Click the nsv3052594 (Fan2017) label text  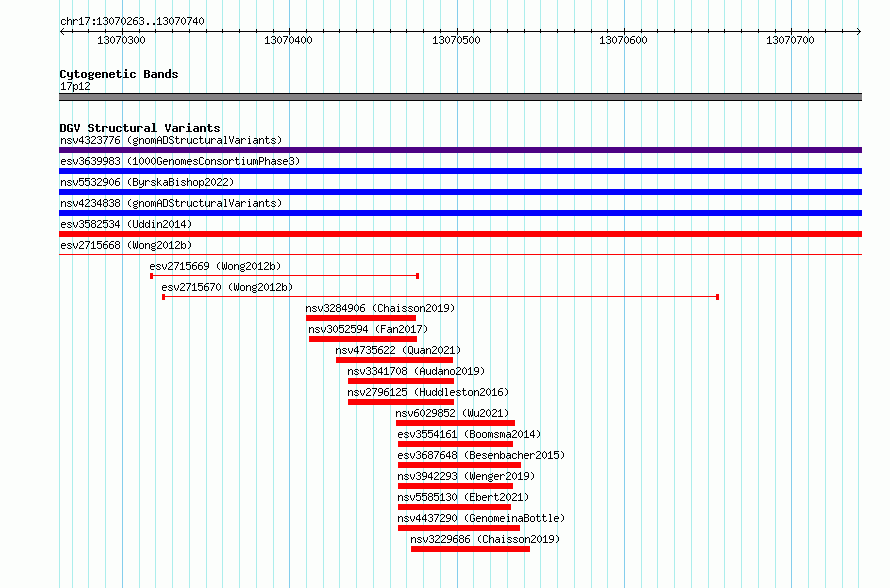(368, 329)
